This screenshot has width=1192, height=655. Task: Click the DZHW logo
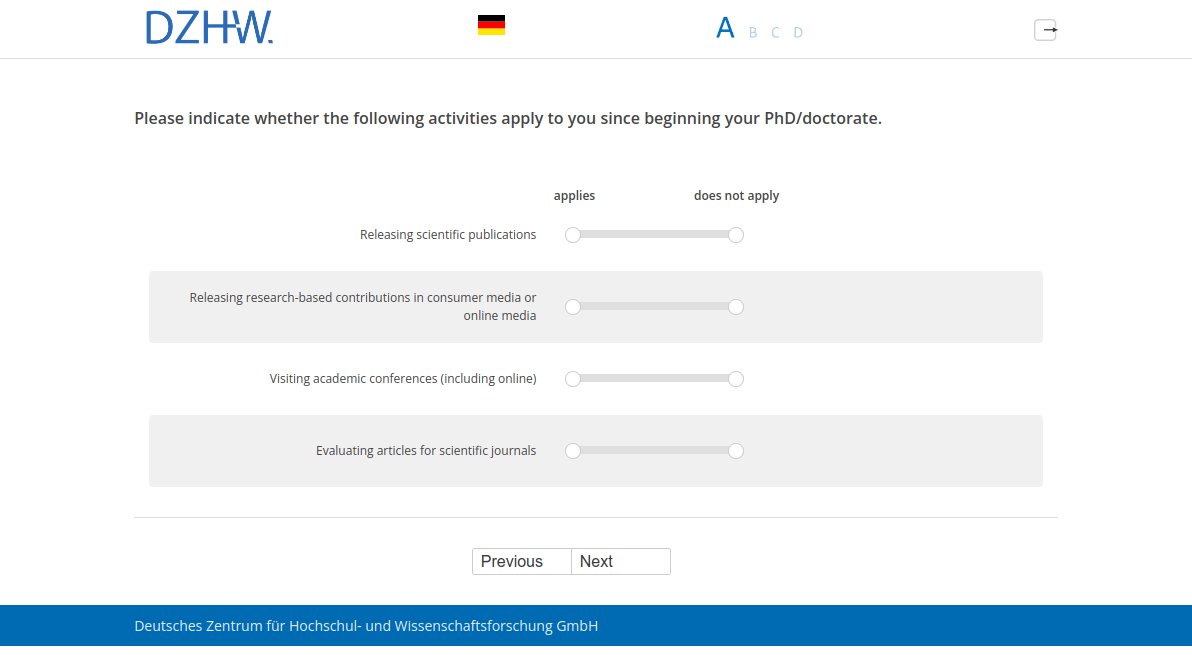coord(209,28)
